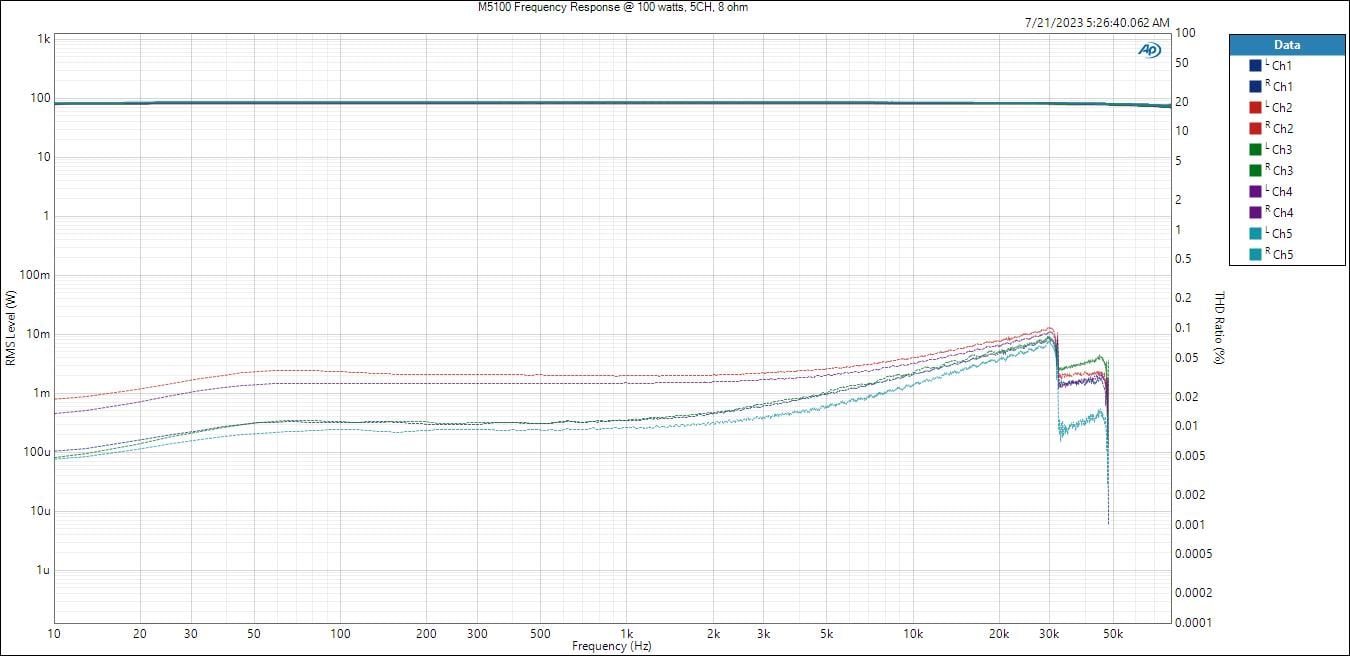Click the L Ch1 dark blue swatch
The width and height of the screenshot is (1350, 656).
point(1255,66)
